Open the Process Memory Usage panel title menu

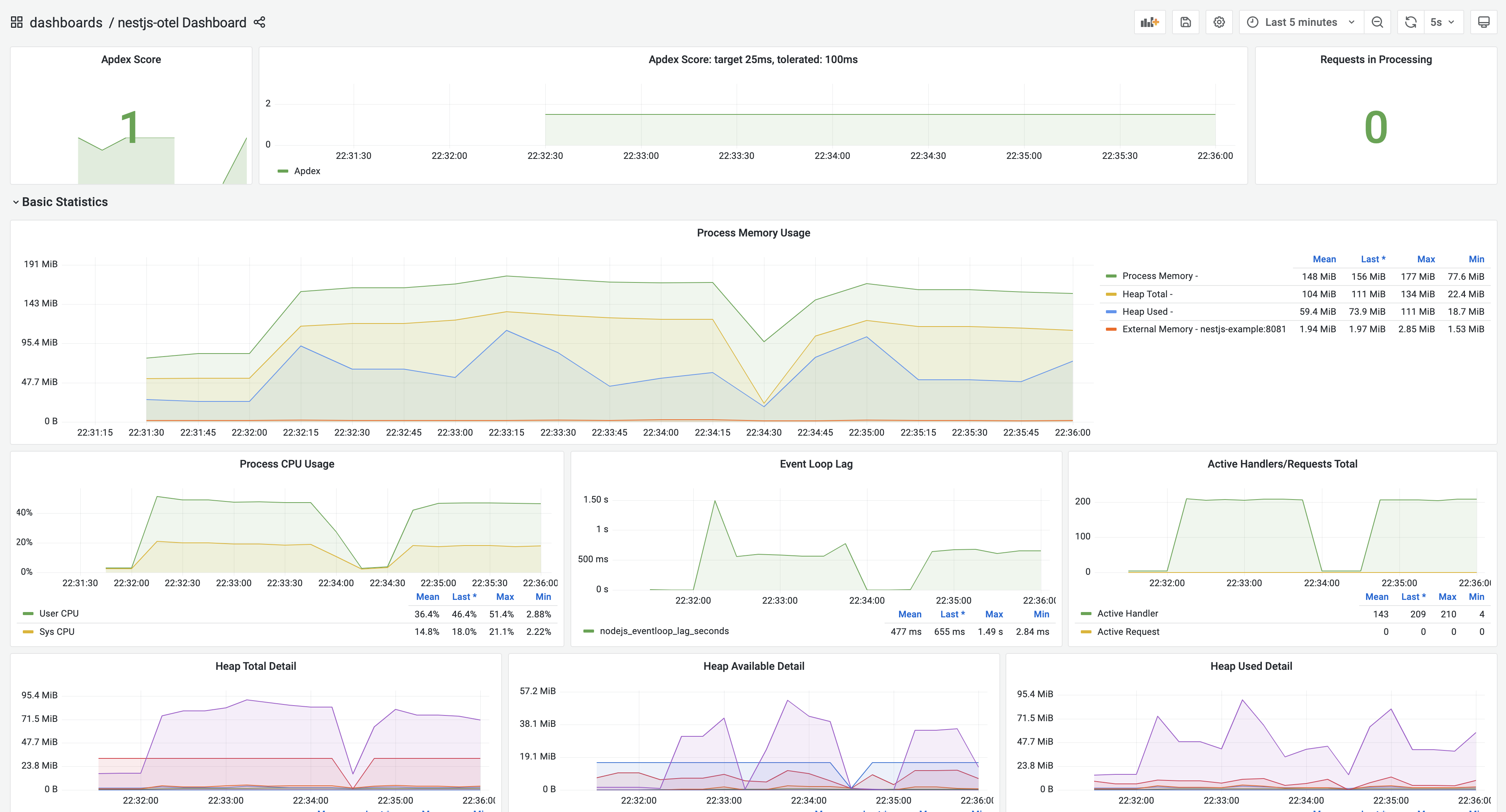click(753, 233)
